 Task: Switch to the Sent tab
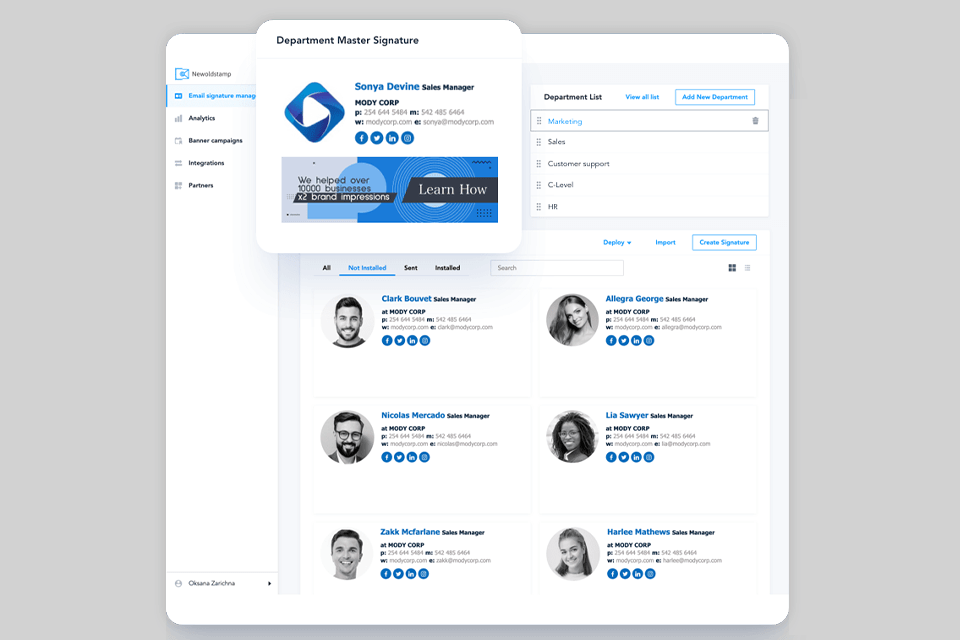tap(410, 268)
